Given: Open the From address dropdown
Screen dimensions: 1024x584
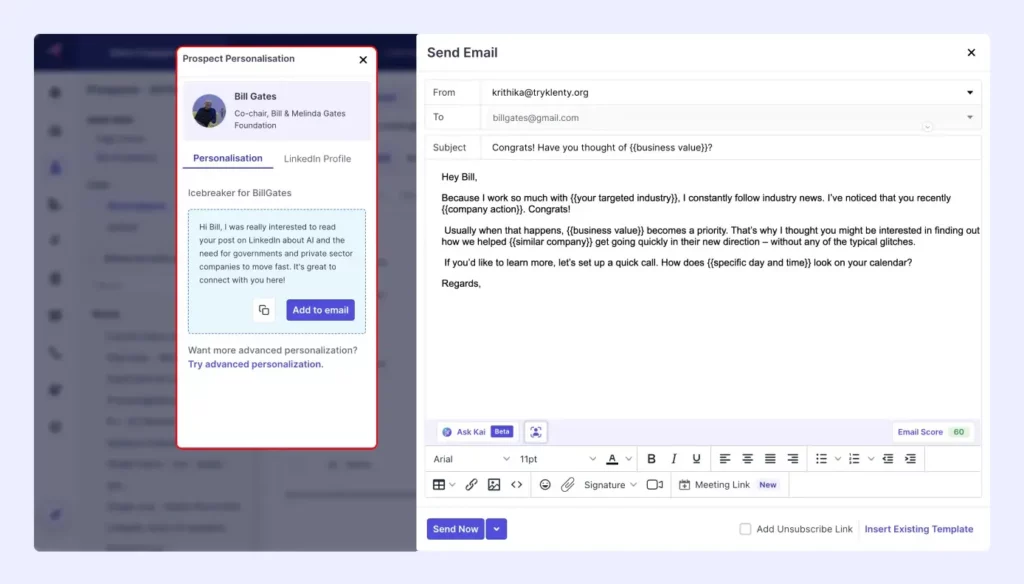Looking at the screenshot, I should point(970,93).
